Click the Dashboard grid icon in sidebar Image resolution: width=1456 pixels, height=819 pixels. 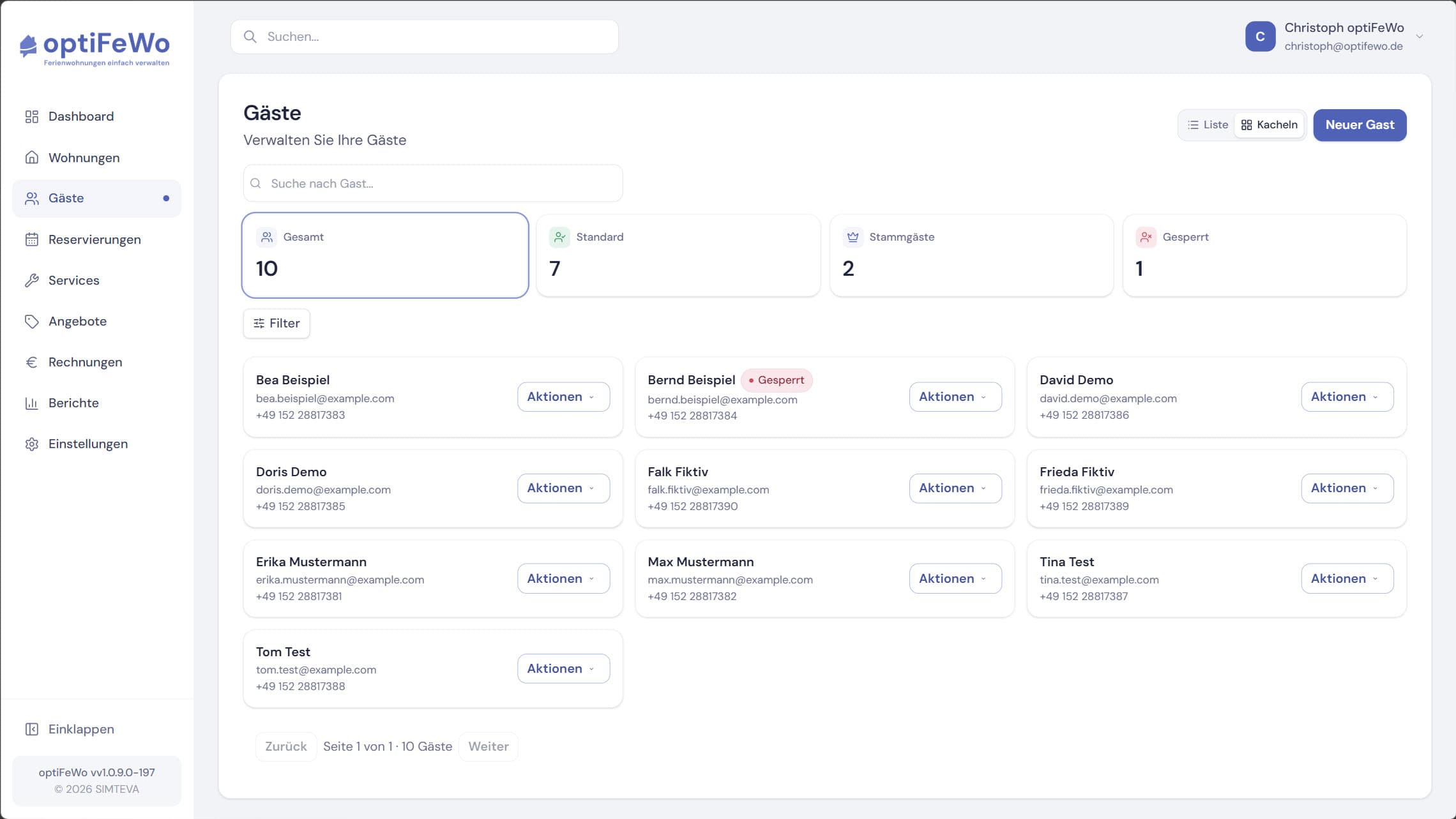point(32,117)
